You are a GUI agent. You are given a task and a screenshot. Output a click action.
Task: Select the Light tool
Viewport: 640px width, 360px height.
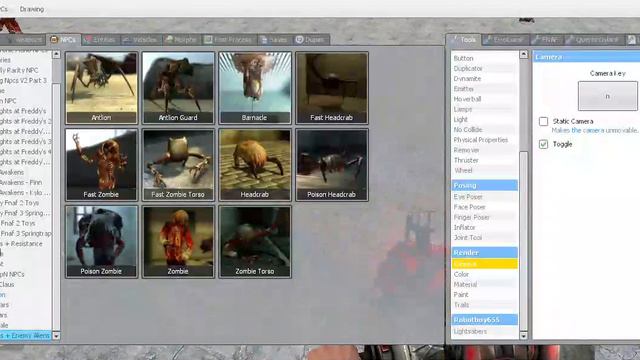[484, 120]
